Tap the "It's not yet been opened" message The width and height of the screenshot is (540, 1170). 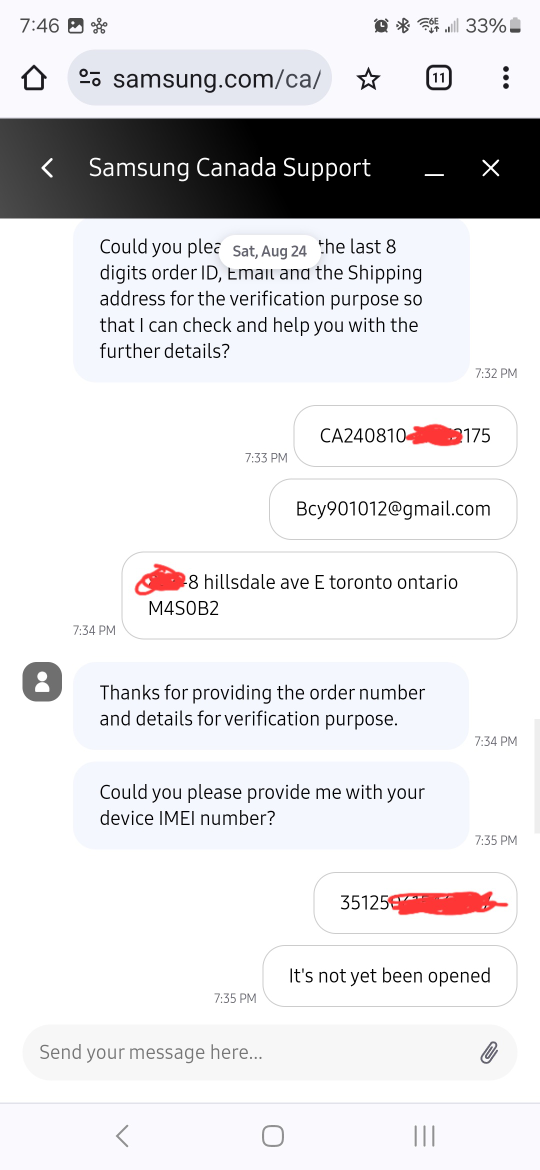click(x=390, y=976)
